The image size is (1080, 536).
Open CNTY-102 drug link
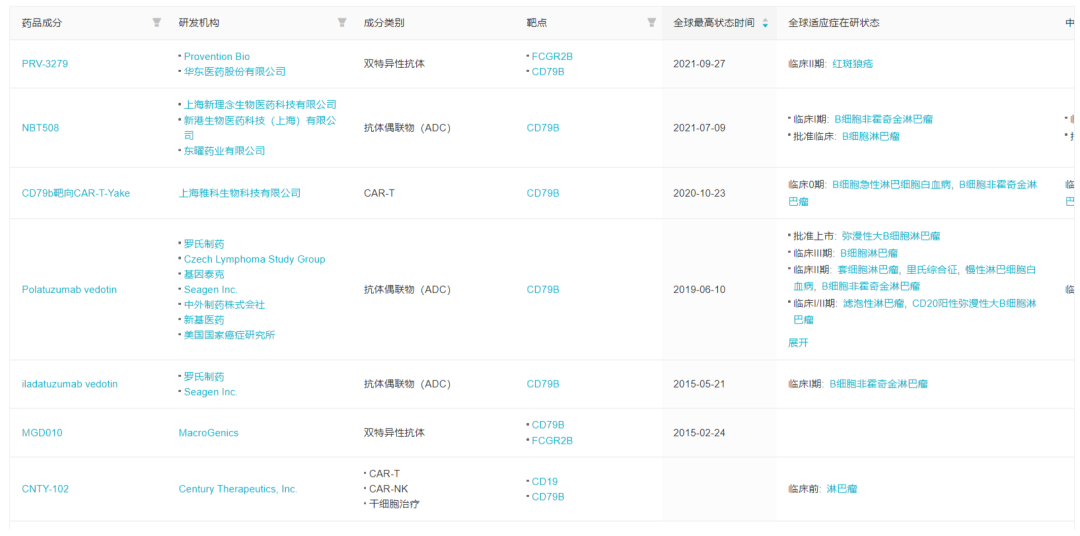(x=45, y=489)
